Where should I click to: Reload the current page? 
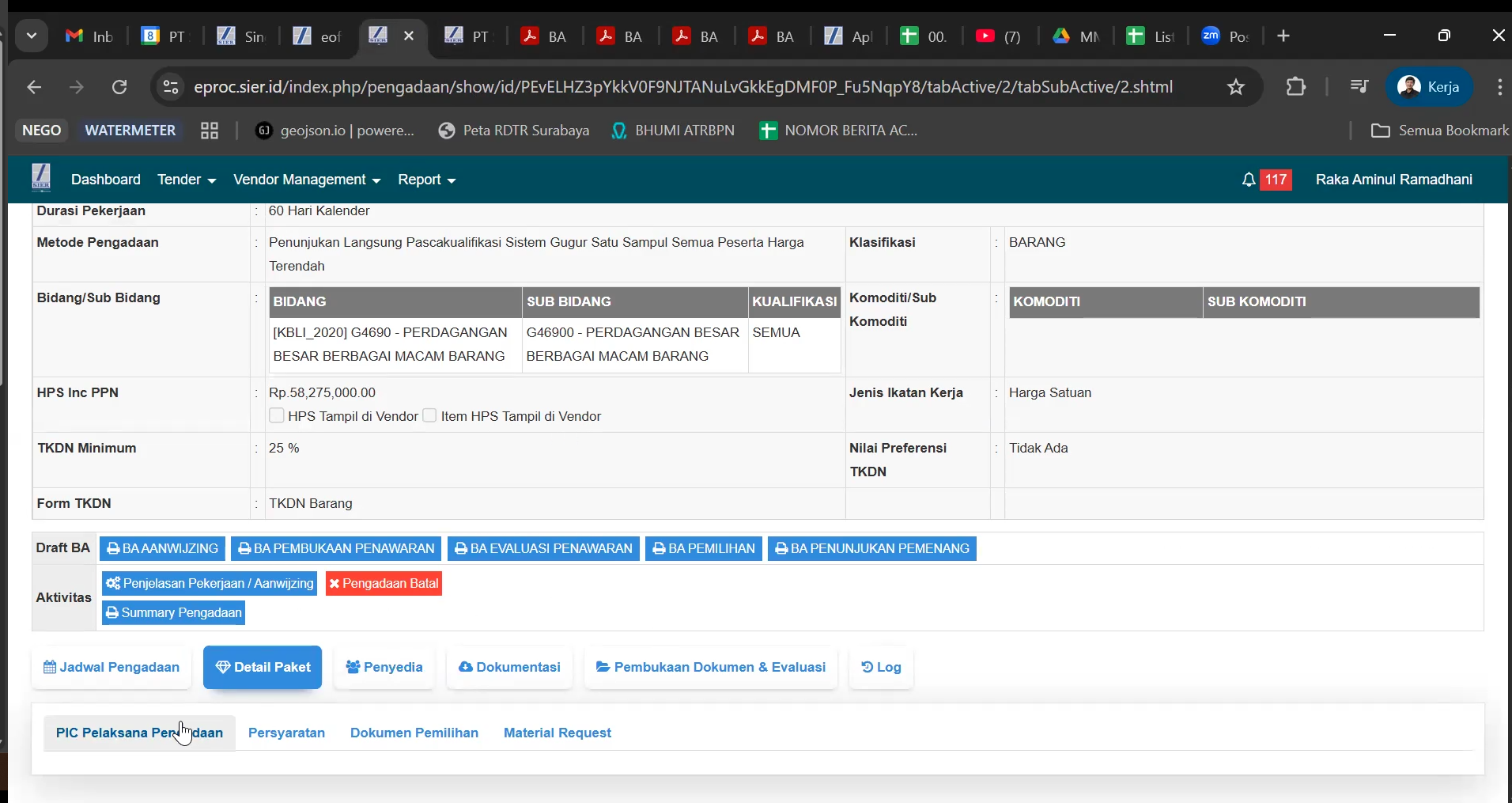pos(119,87)
